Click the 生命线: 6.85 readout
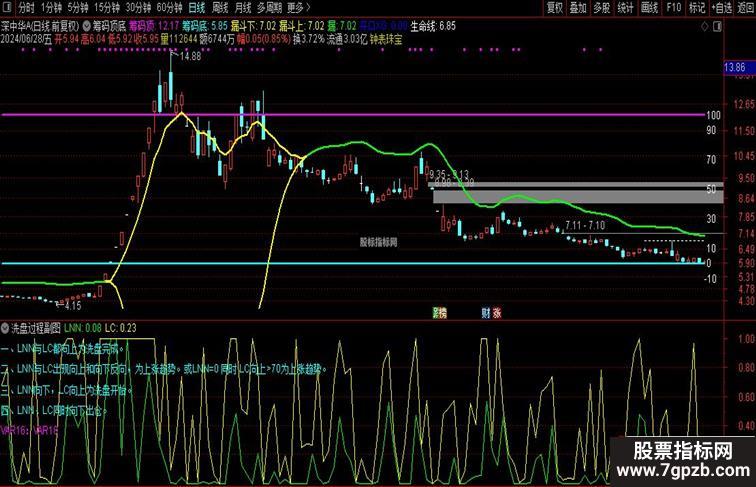This screenshot has width=756, height=487. click(432, 26)
